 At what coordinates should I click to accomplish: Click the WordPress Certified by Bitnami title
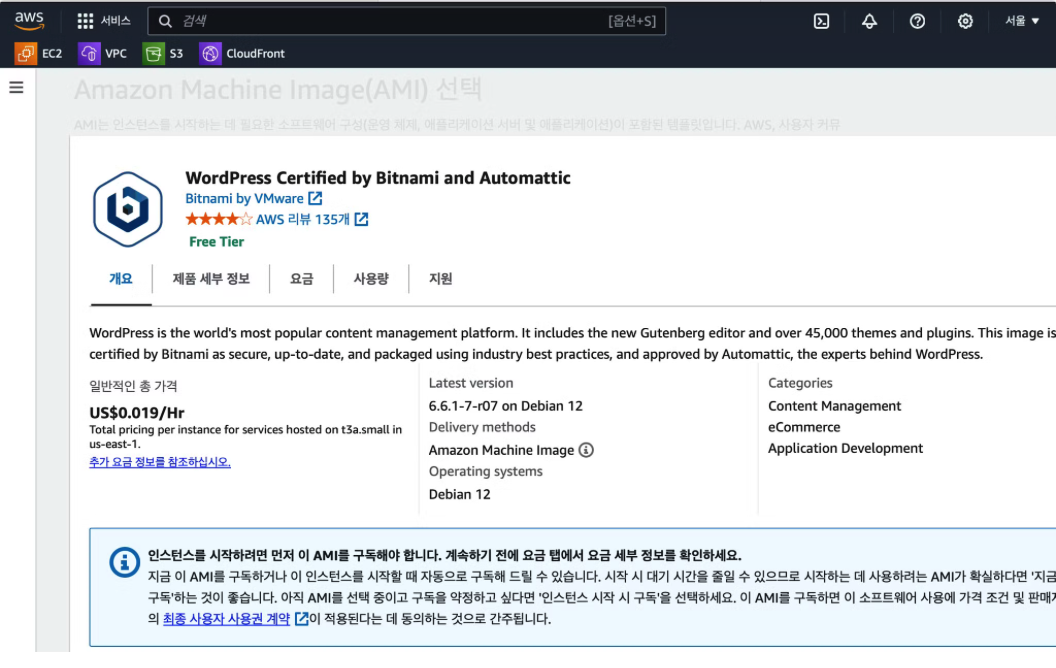click(x=378, y=178)
